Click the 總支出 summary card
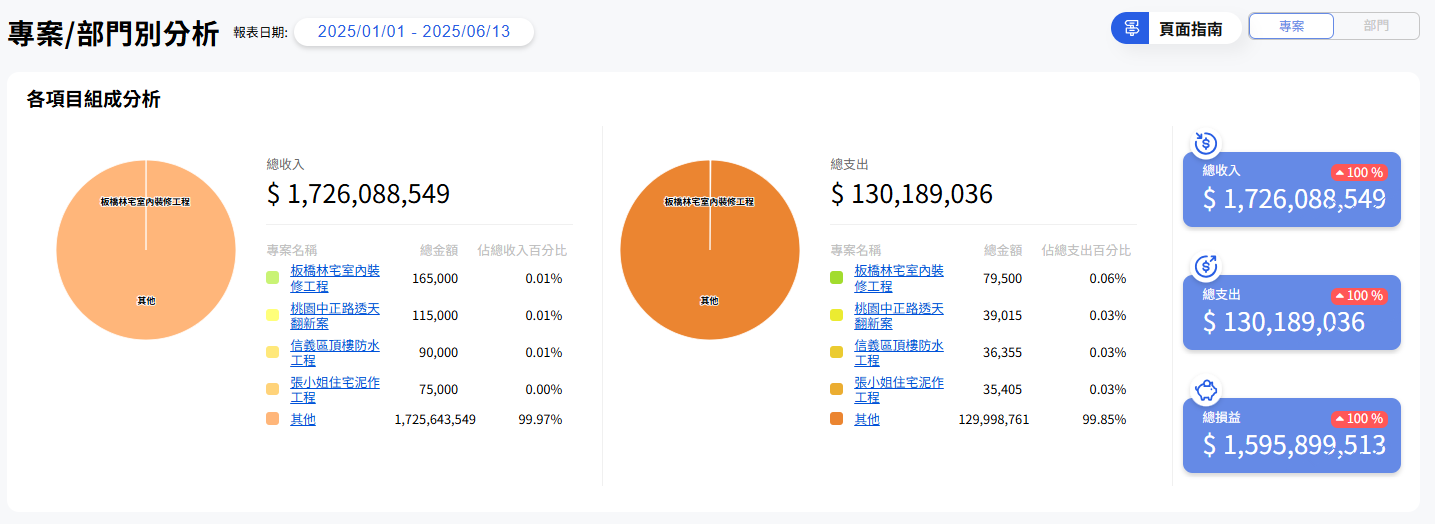The image size is (1435, 524). point(1291,312)
